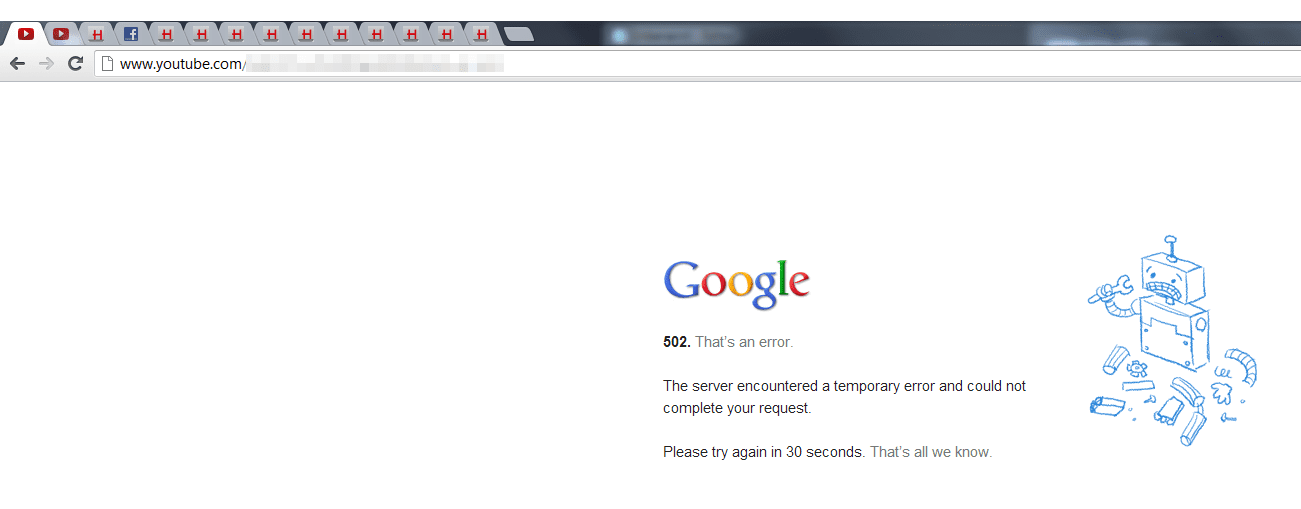Open a new tab with the new-tab button
The width and height of the screenshot is (1301, 509).
pyautogui.click(x=518, y=35)
